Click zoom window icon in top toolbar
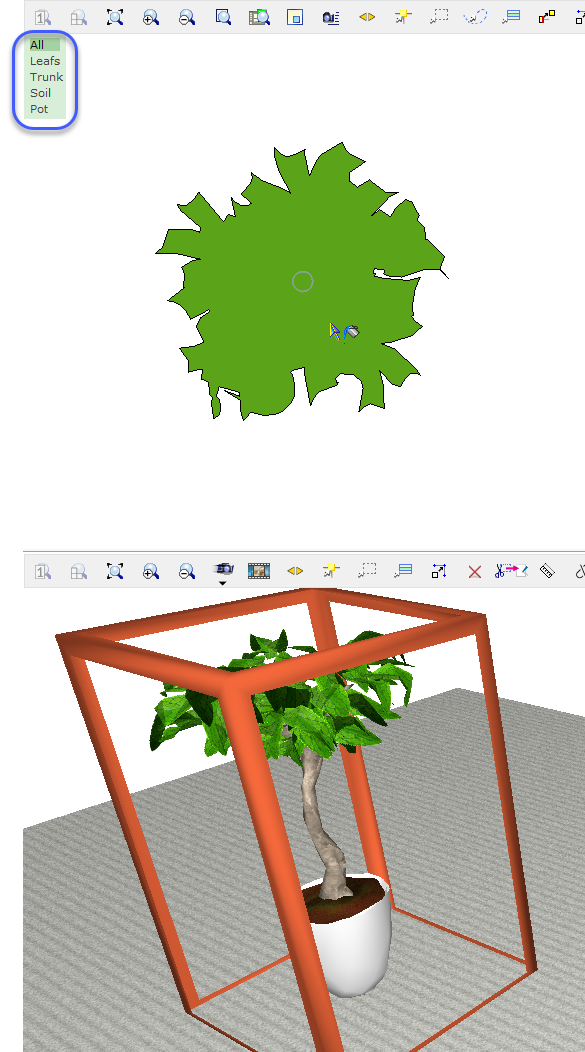This screenshot has width=585, height=1052. (223, 17)
